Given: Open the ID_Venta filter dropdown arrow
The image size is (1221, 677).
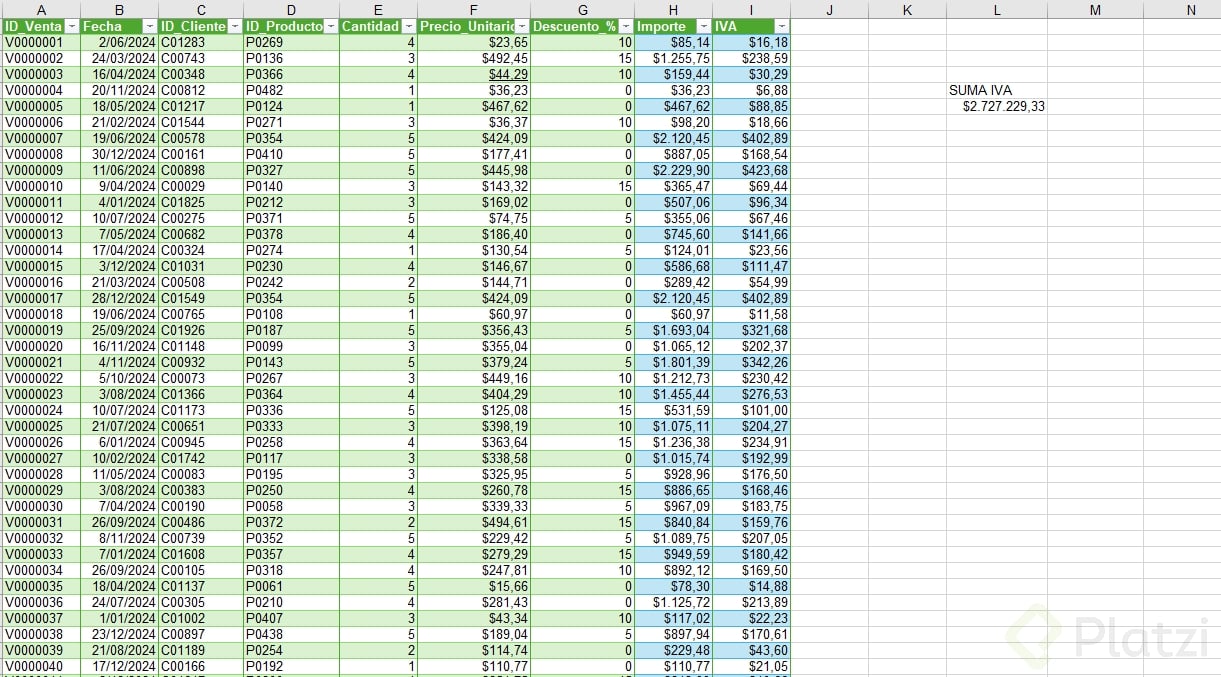Looking at the screenshot, I should point(71,26).
